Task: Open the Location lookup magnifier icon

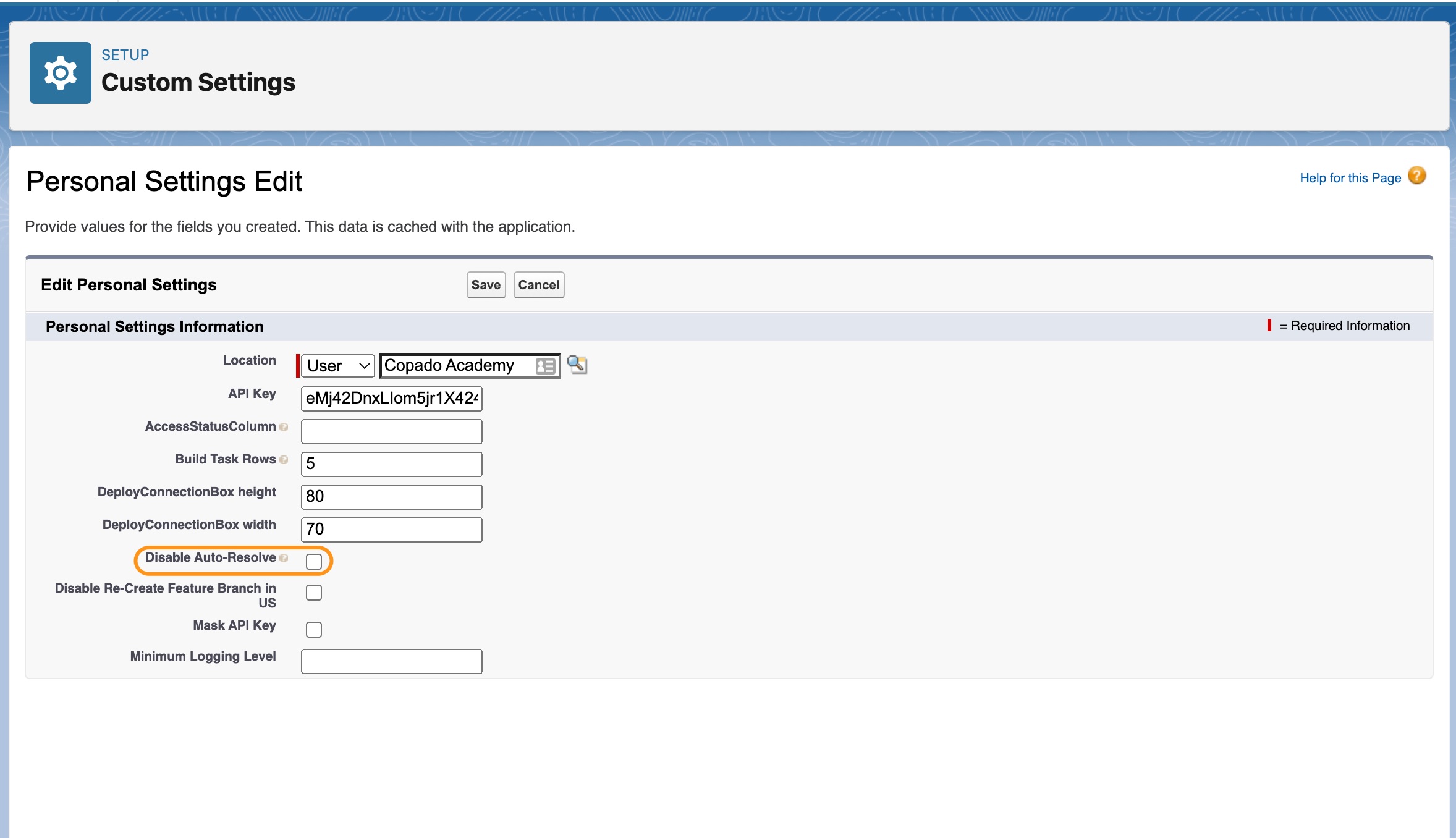Action: click(x=577, y=365)
